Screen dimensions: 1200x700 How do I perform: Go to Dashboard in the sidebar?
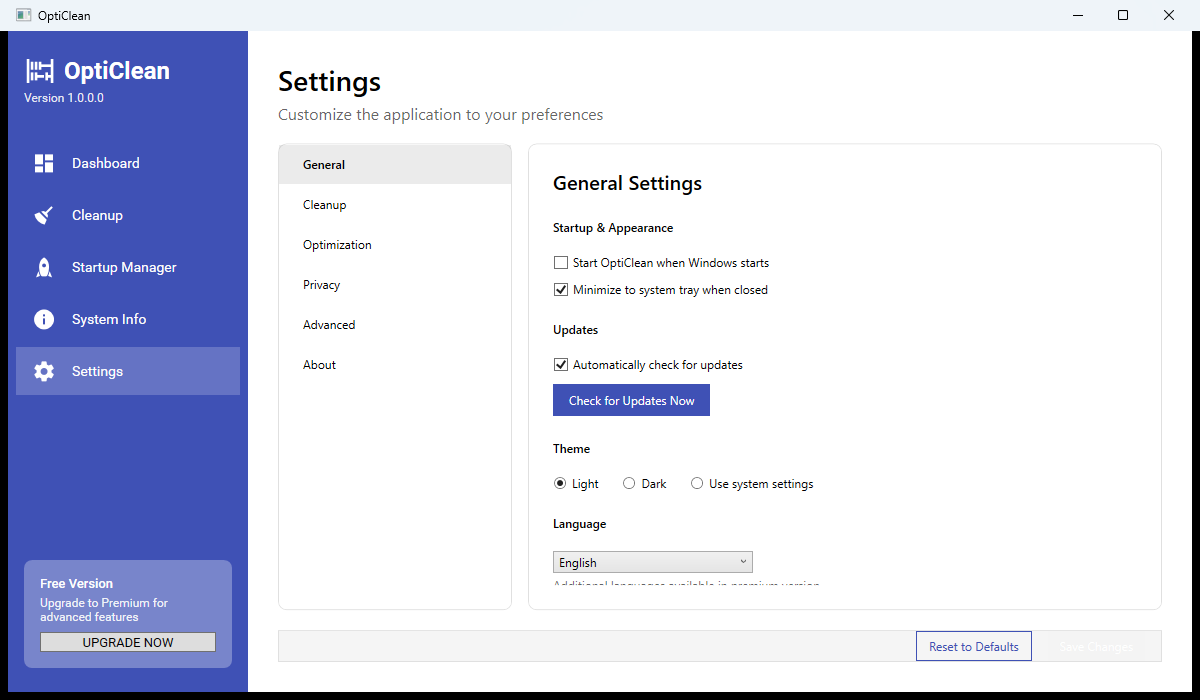(128, 163)
